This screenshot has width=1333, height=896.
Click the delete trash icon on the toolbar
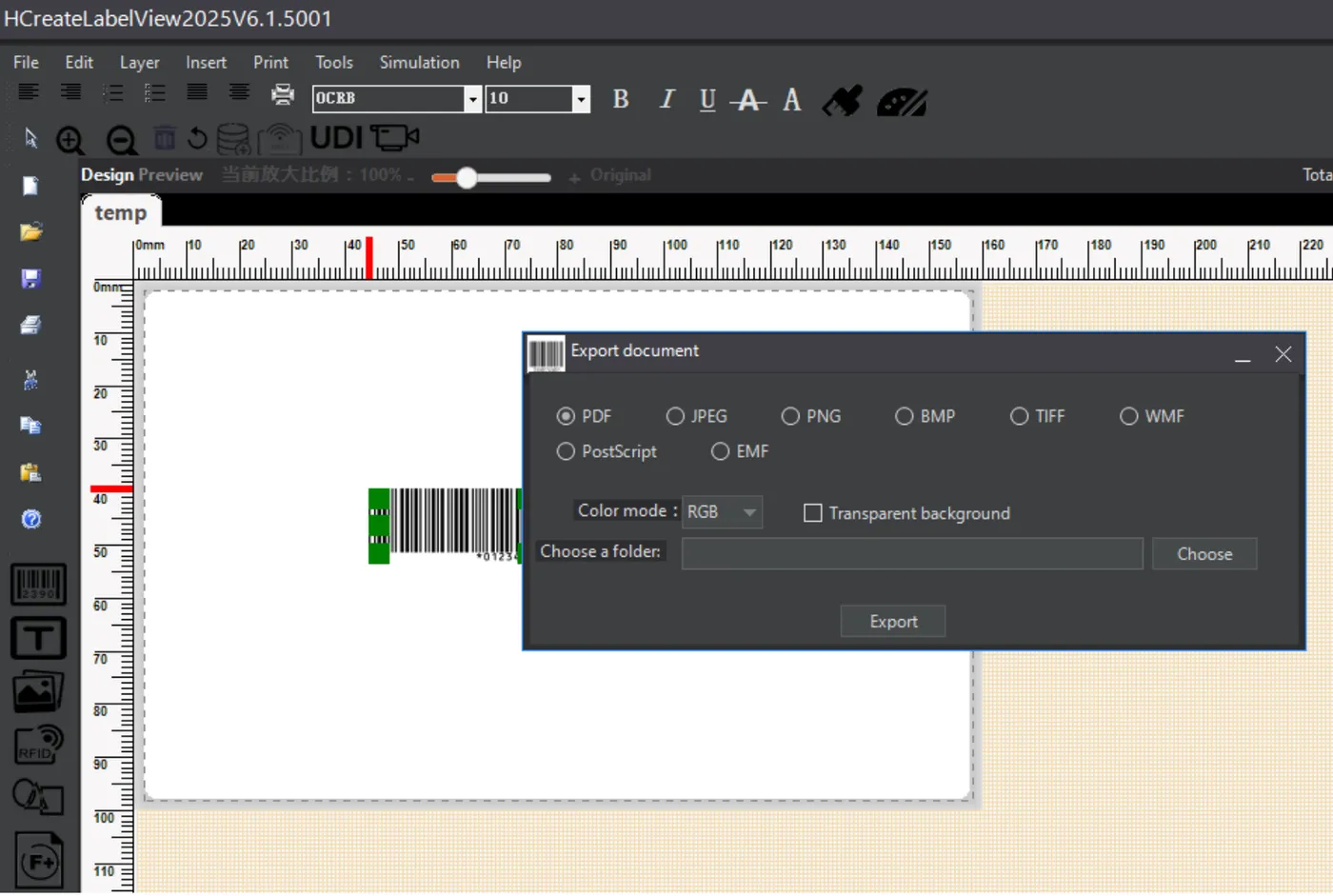(x=165, y=138)
